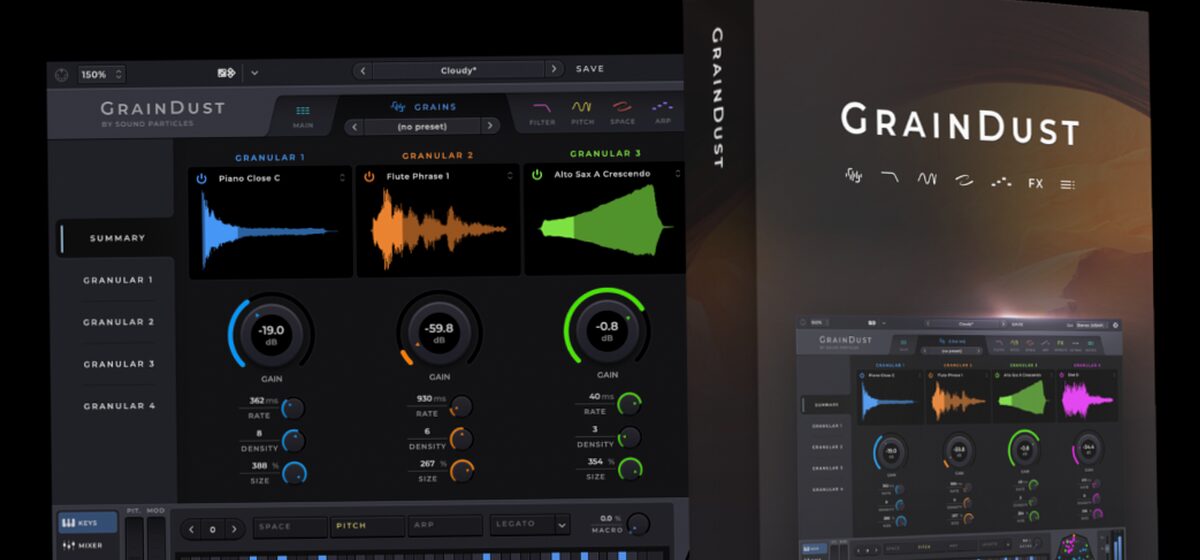Click the PIT. pitch wheel strip
Screen dimensions: 1200x560
(134, 536)
